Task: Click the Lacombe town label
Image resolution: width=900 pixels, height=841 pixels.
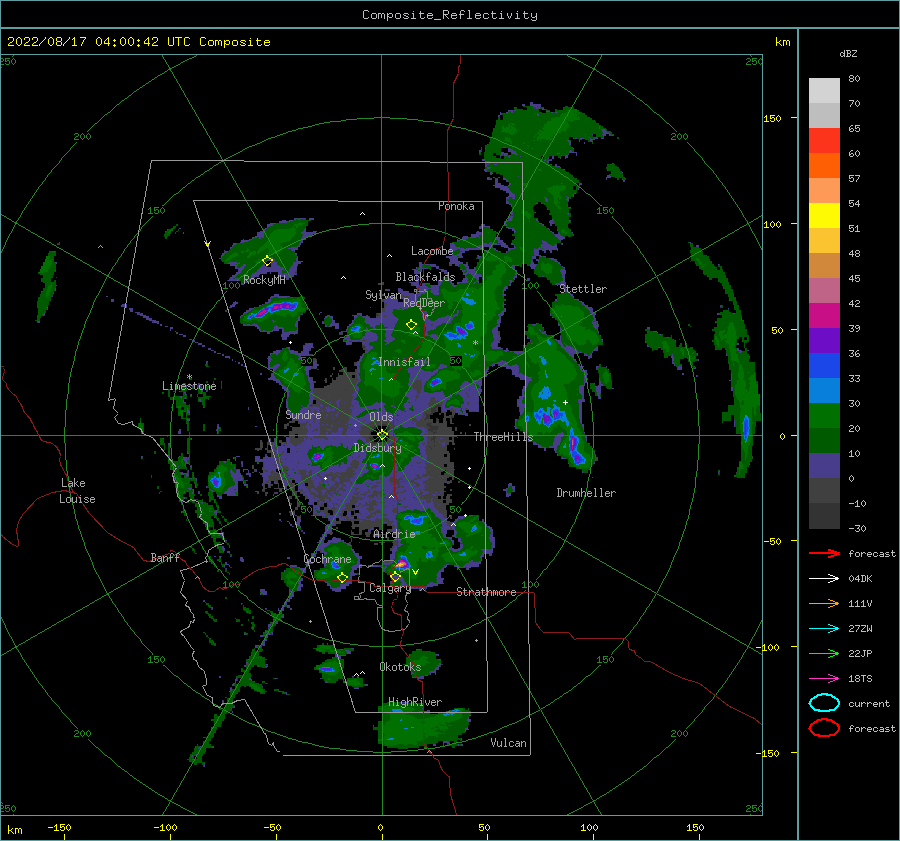Action: (x=432, y=251)
